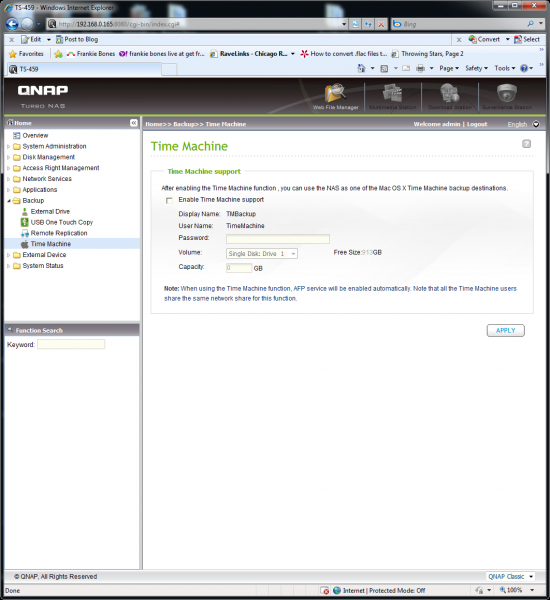Open address bar history dropdown
This screenshot has width=550, height=600.
[344, 24]
